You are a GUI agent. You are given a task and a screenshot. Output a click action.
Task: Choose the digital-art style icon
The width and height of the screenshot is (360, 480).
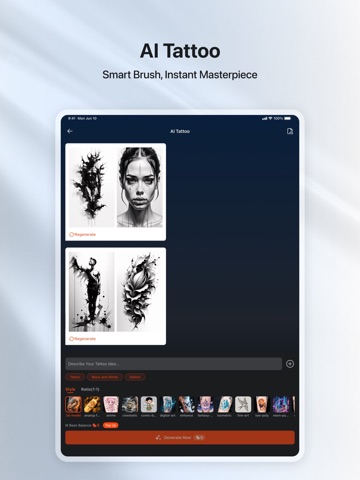[168, 405]
